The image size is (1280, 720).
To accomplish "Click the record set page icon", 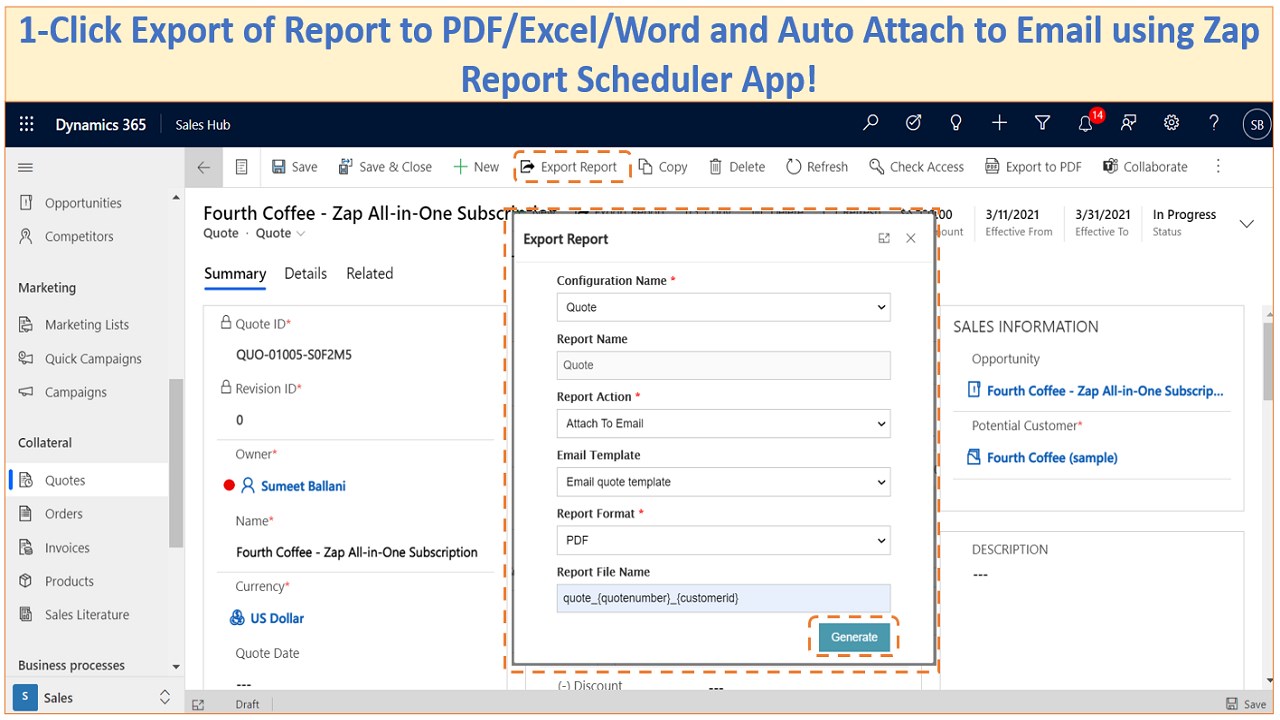I will [241, 167].
